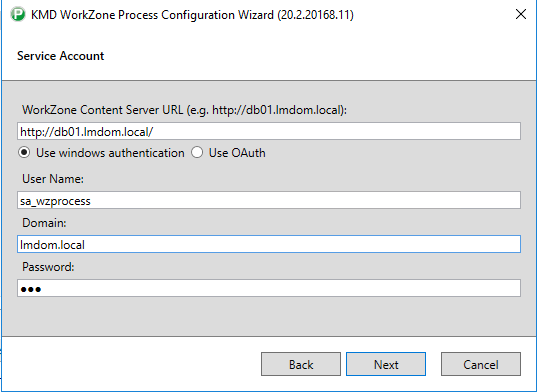The height and width of the screenshot is (392, 537).
Task: Click the masked password dots
Action: tap(31, 290)
